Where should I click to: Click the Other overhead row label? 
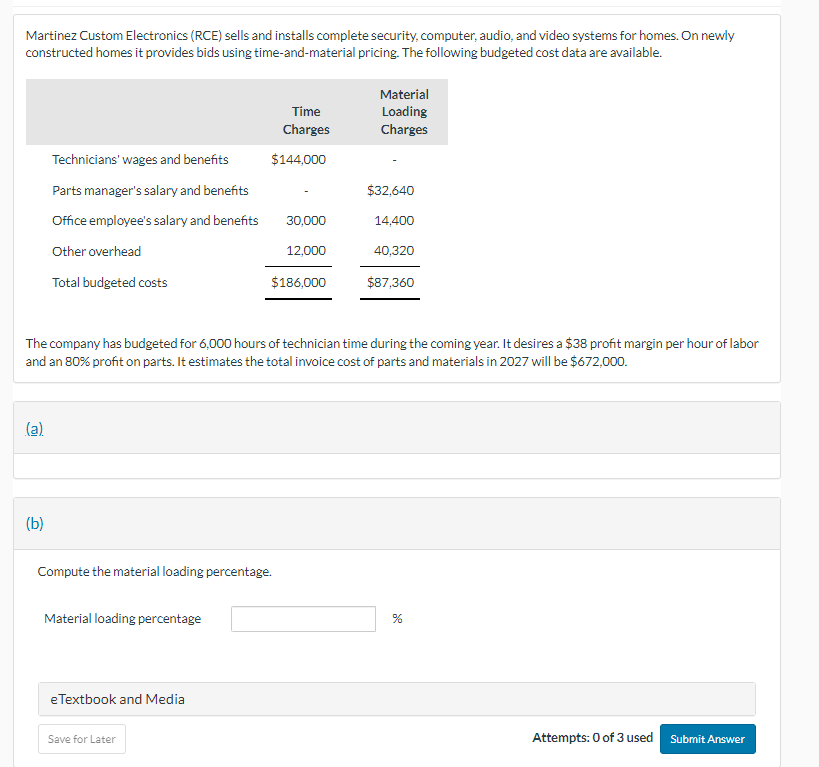97,251
